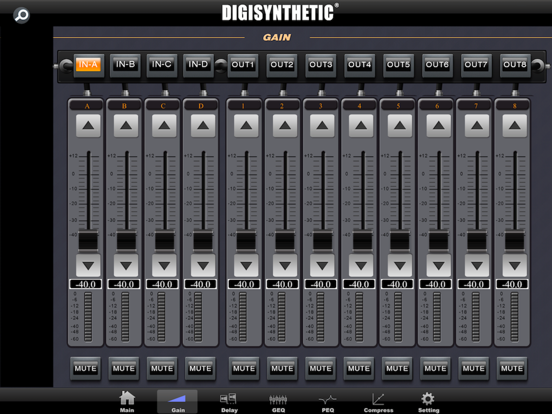Image resolution: width=552 pixels, height=414 pixels.
Task: Click output 2 gain up arrow
Action: 285,126
